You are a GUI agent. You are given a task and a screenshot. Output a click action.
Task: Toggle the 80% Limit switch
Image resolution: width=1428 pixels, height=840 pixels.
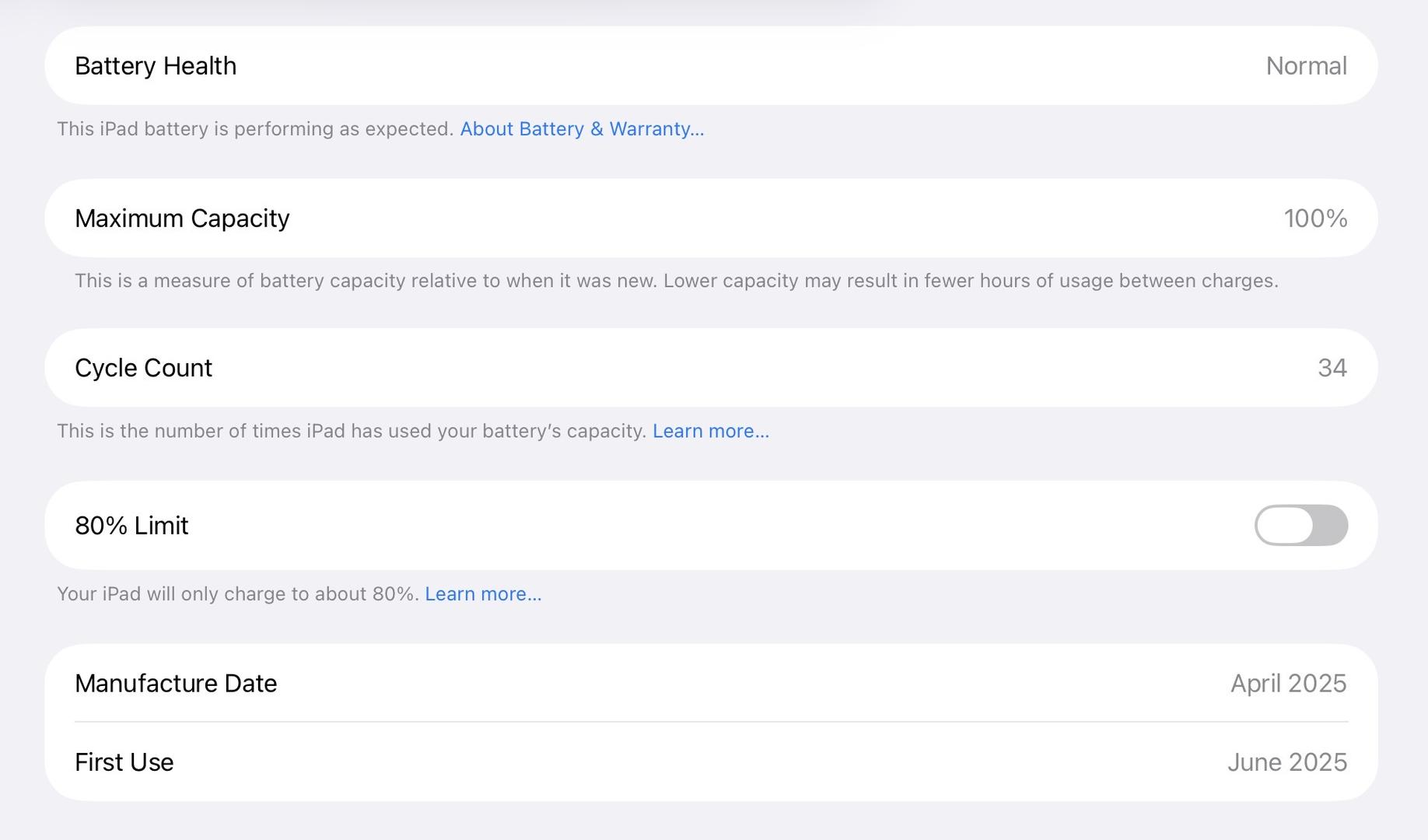1300,526
